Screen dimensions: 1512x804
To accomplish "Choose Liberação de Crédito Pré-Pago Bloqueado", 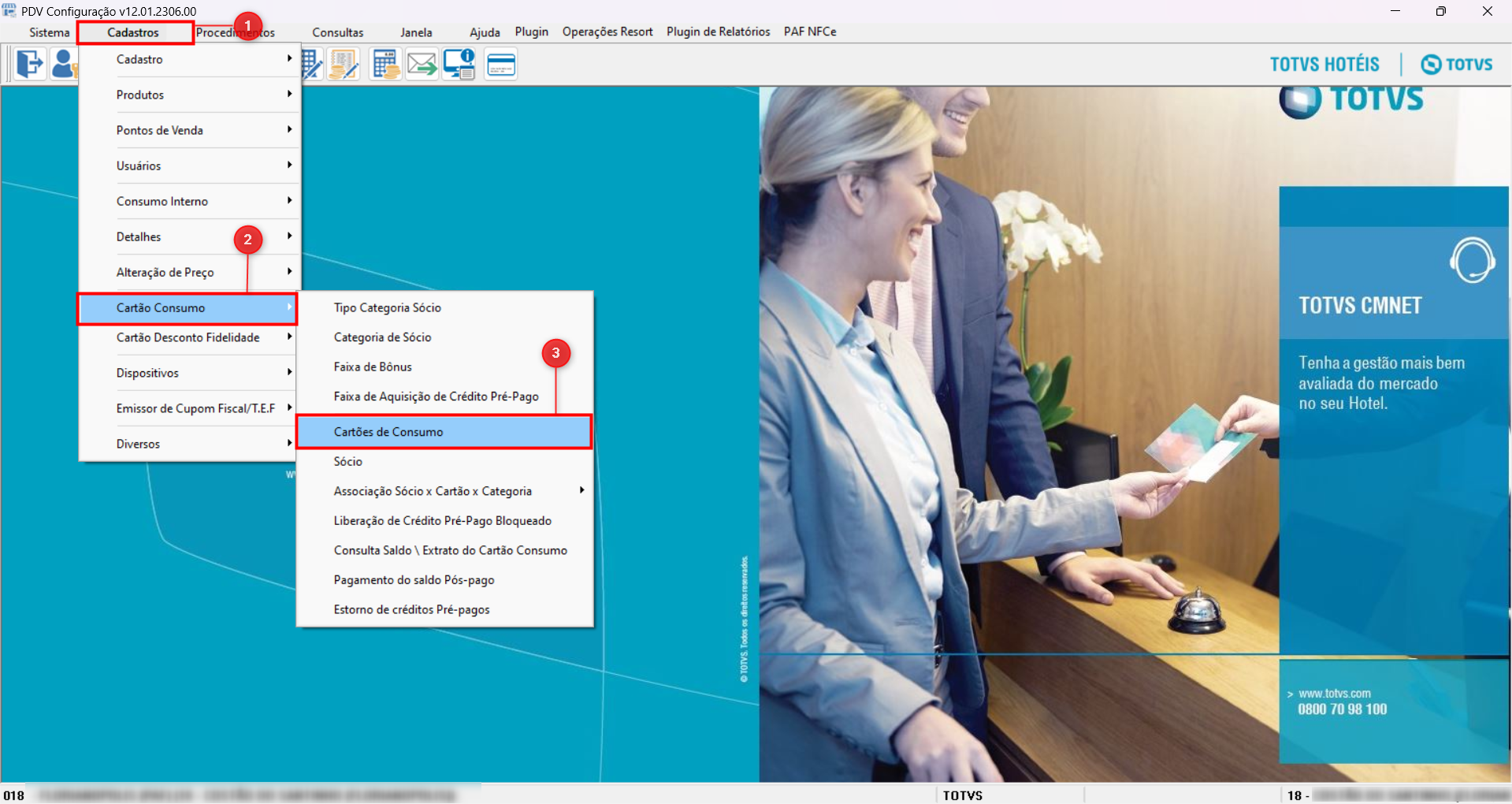I will [445, 520].
